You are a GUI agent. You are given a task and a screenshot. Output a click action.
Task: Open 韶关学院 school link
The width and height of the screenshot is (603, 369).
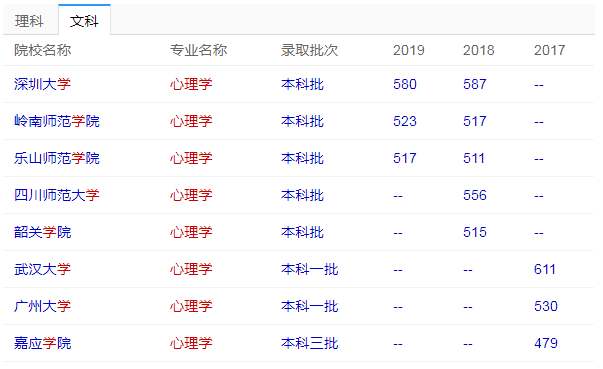tap(43, 232)
